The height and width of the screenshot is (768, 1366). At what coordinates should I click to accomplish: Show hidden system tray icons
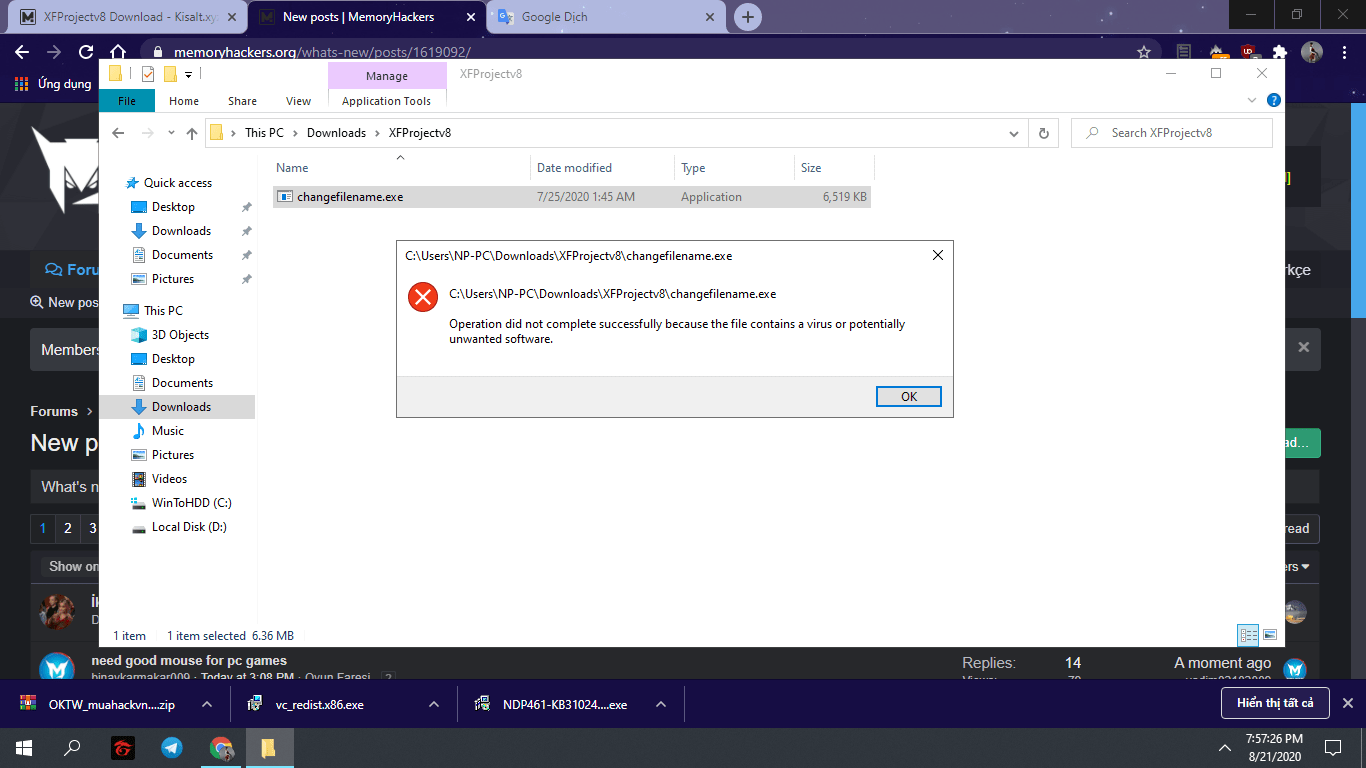tap(1225, 747)
